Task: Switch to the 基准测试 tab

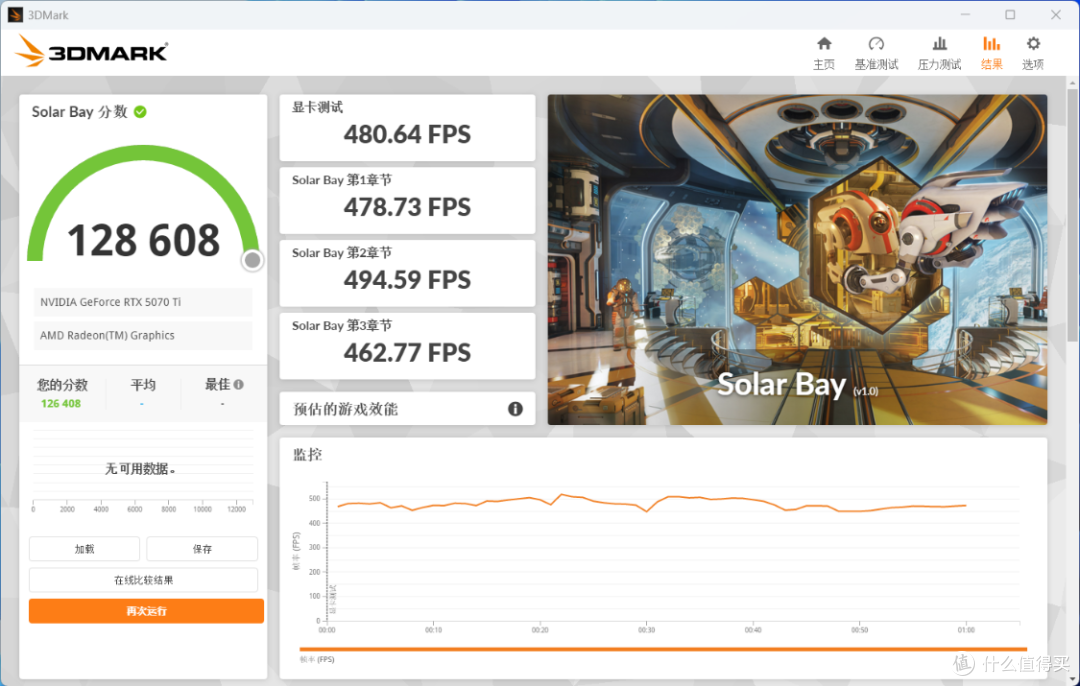Action: pos(876,51)
